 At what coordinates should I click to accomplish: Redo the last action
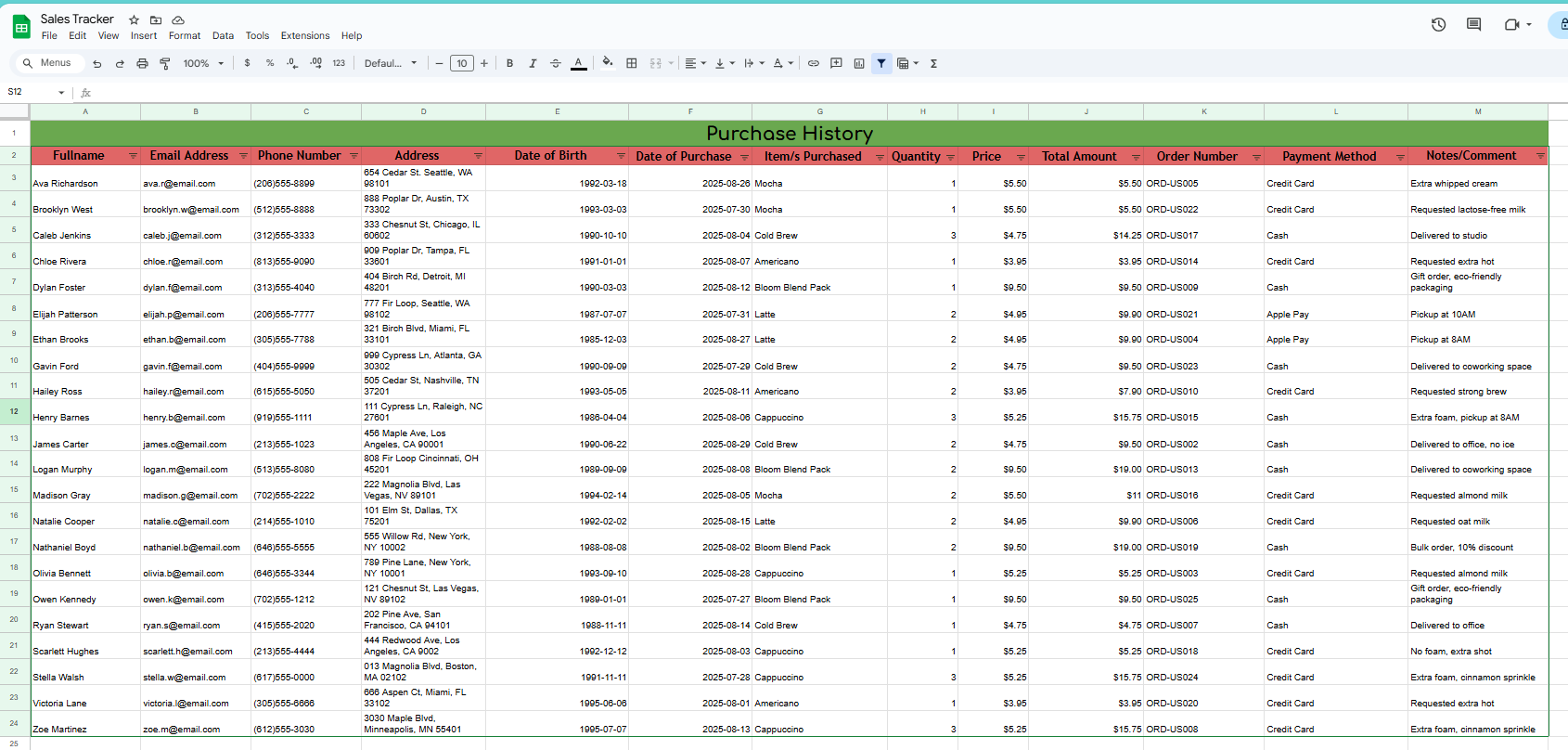click(120, 63)
